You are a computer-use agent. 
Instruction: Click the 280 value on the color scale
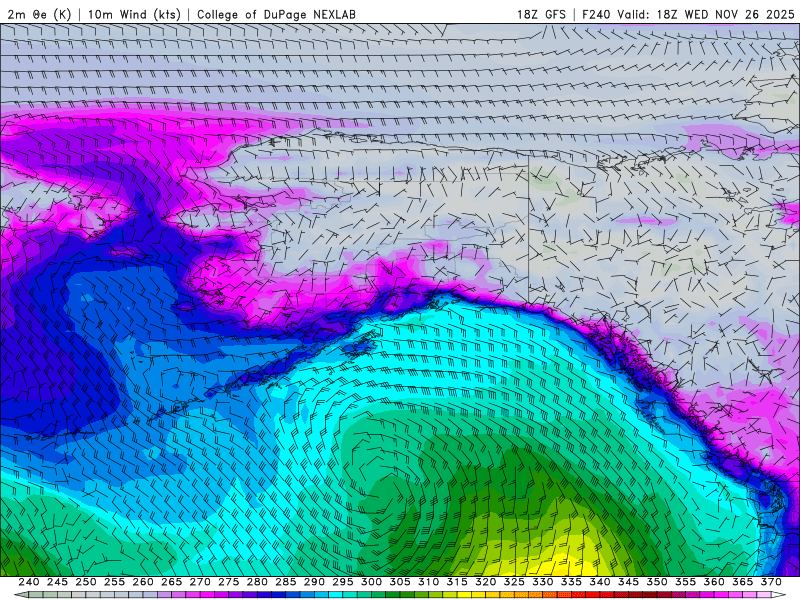pos(257,582)
